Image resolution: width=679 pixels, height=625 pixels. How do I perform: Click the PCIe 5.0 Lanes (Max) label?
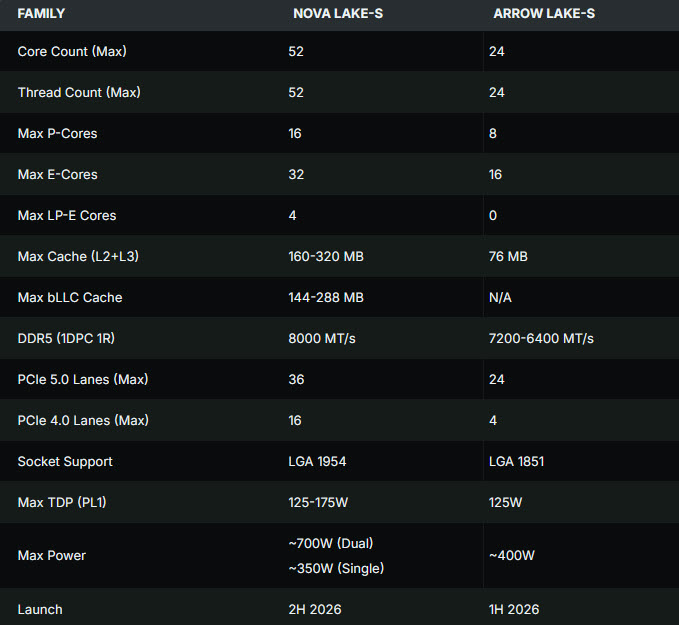tap(84, 379)
